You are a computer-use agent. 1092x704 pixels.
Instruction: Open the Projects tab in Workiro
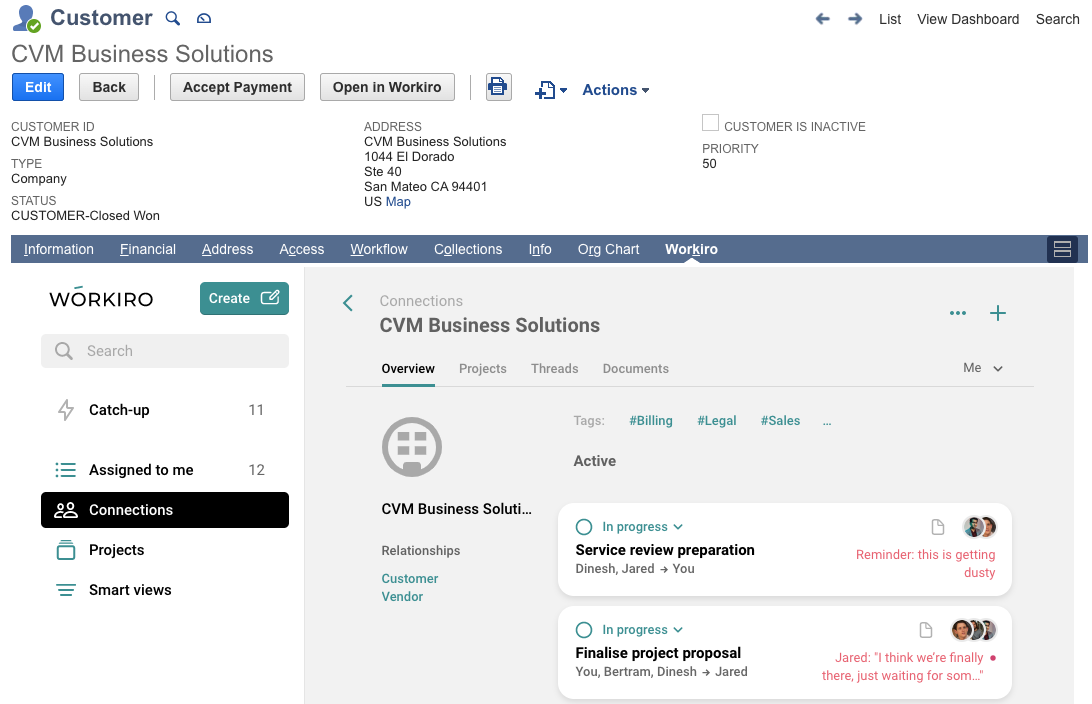tap(482, 368)
